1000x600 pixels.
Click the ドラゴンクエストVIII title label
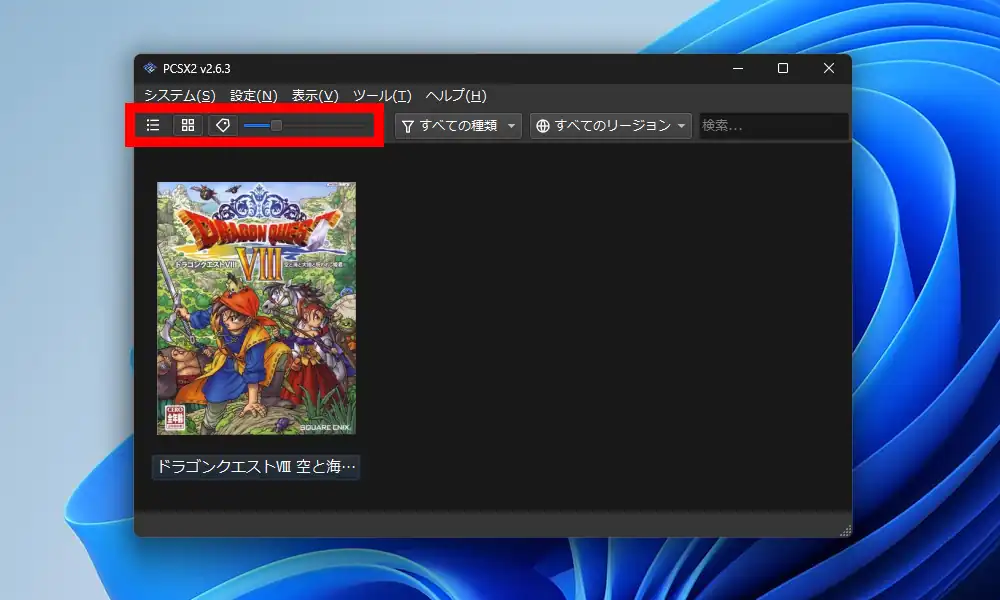click(258, 467)
